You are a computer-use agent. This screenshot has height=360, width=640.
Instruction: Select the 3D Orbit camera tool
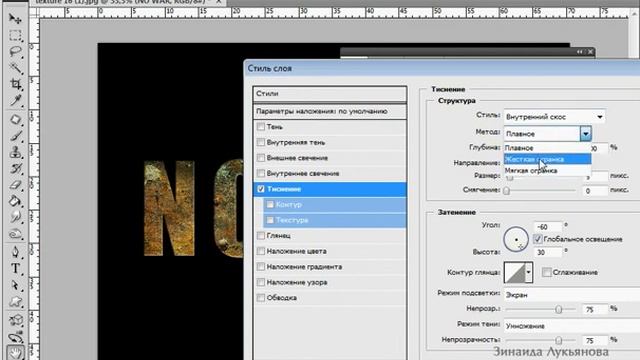(x=15, y=337)
